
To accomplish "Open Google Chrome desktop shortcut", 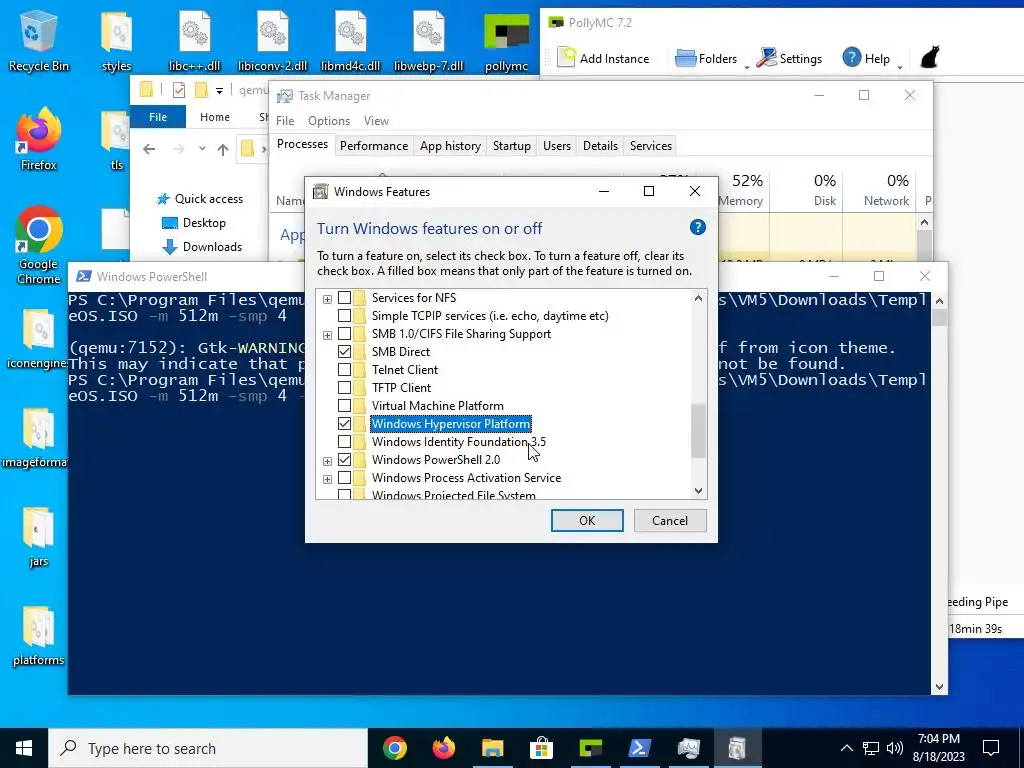I will tap(38, 246).
